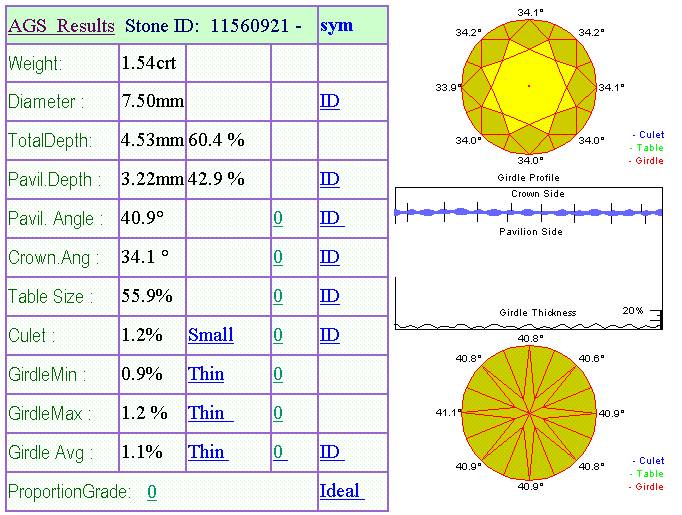This screenshot has width=682, height=515.
Task: Click the 0 grade link for Pavil. Angle
Action: coord(278,218)
